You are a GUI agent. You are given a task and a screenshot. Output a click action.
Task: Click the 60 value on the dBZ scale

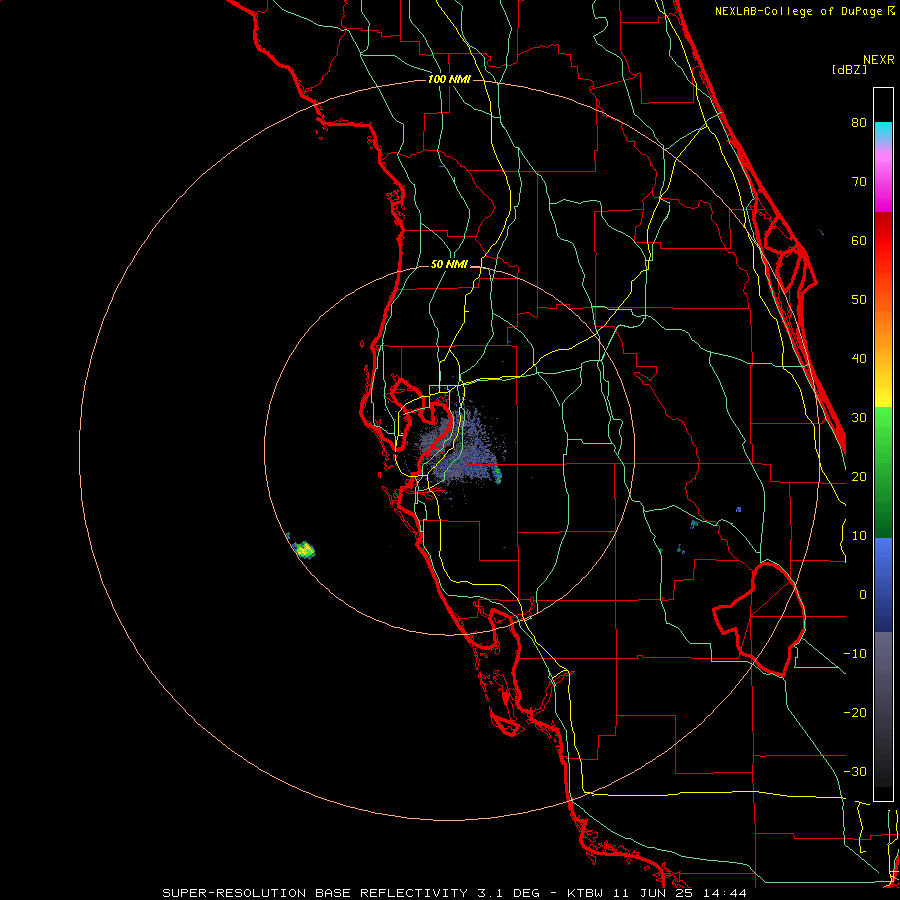[x=859, y=240]
